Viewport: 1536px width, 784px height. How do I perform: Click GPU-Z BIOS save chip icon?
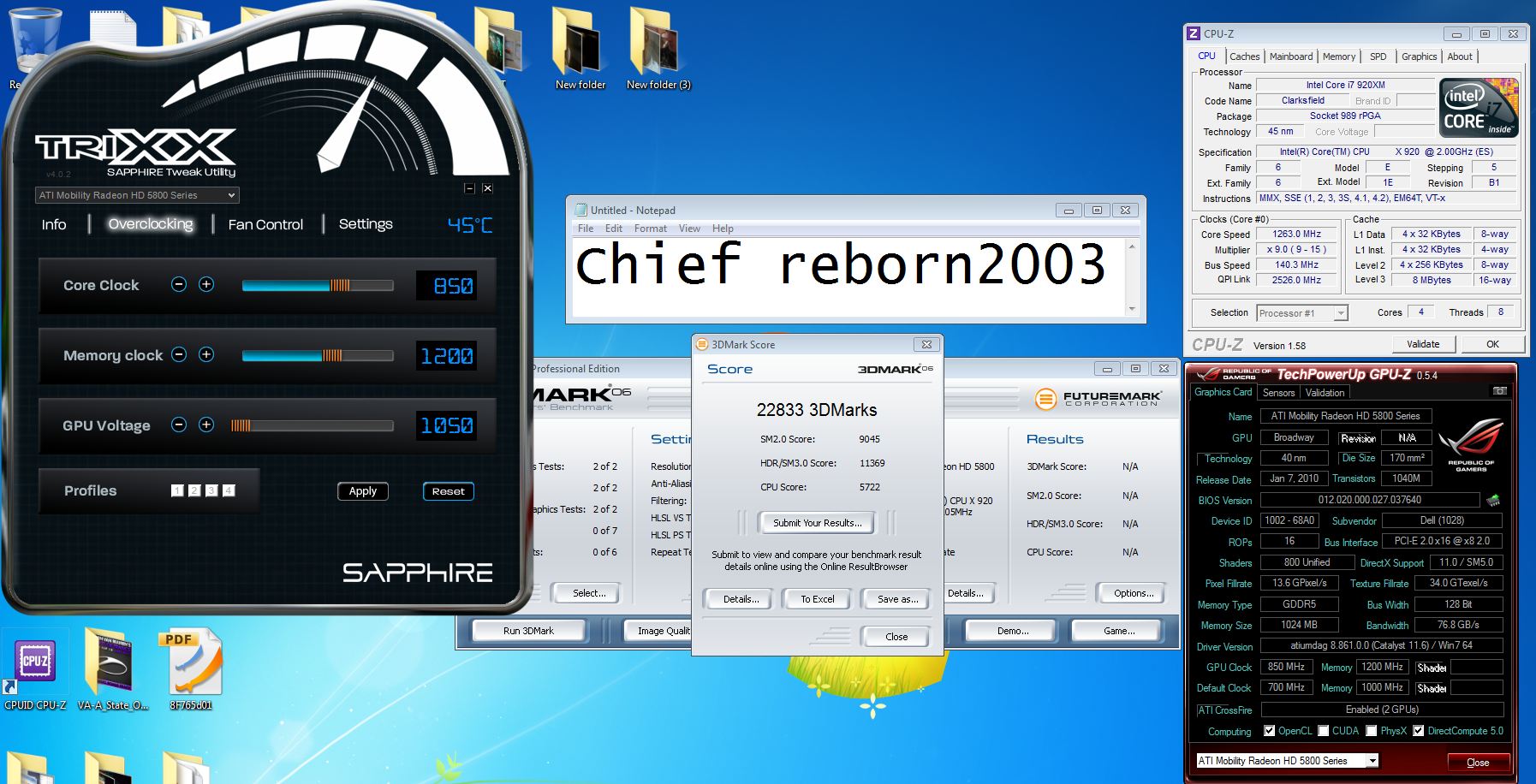1493,500
